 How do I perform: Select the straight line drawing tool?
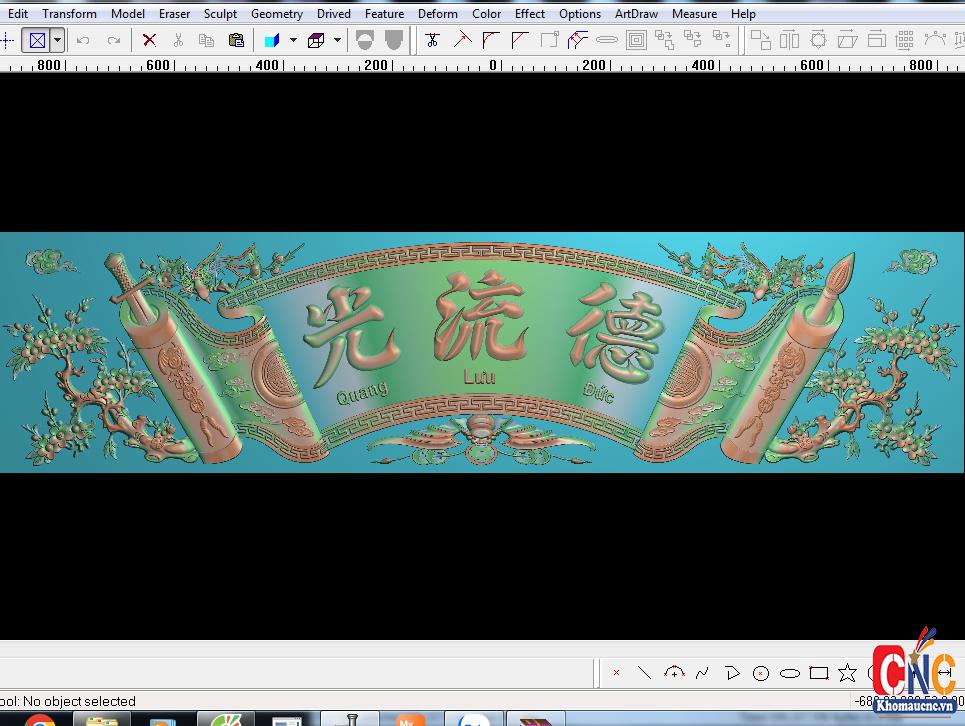[x=644, y=673]
